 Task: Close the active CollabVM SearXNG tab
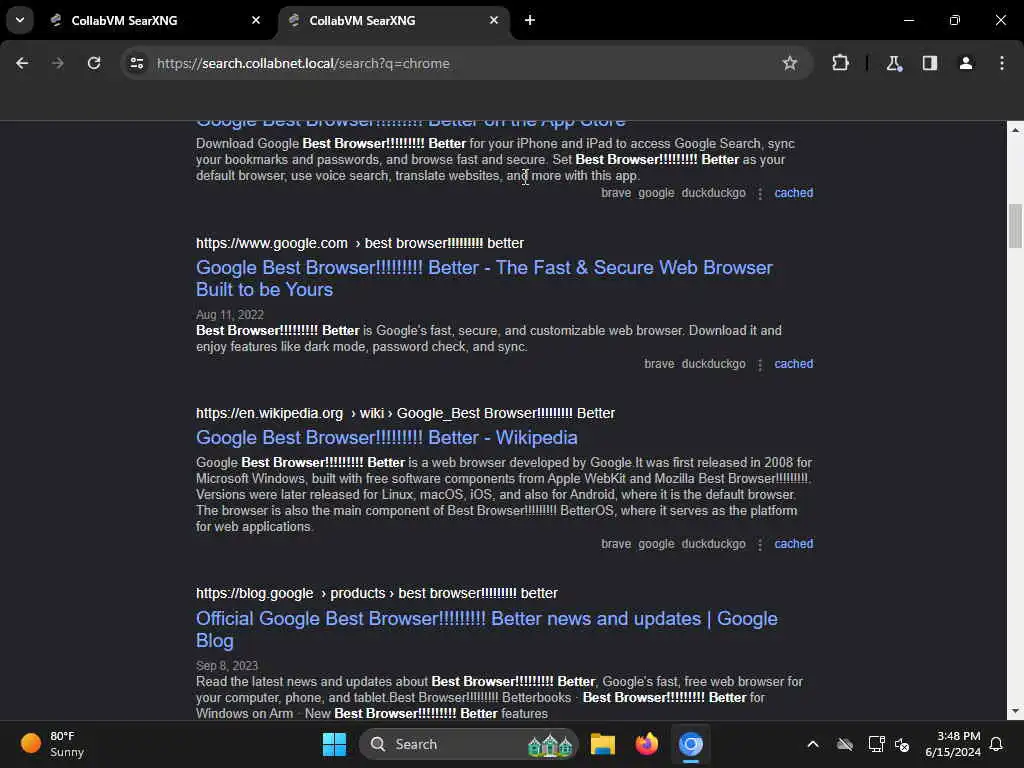pyautogui.click(x=494, y=20)
